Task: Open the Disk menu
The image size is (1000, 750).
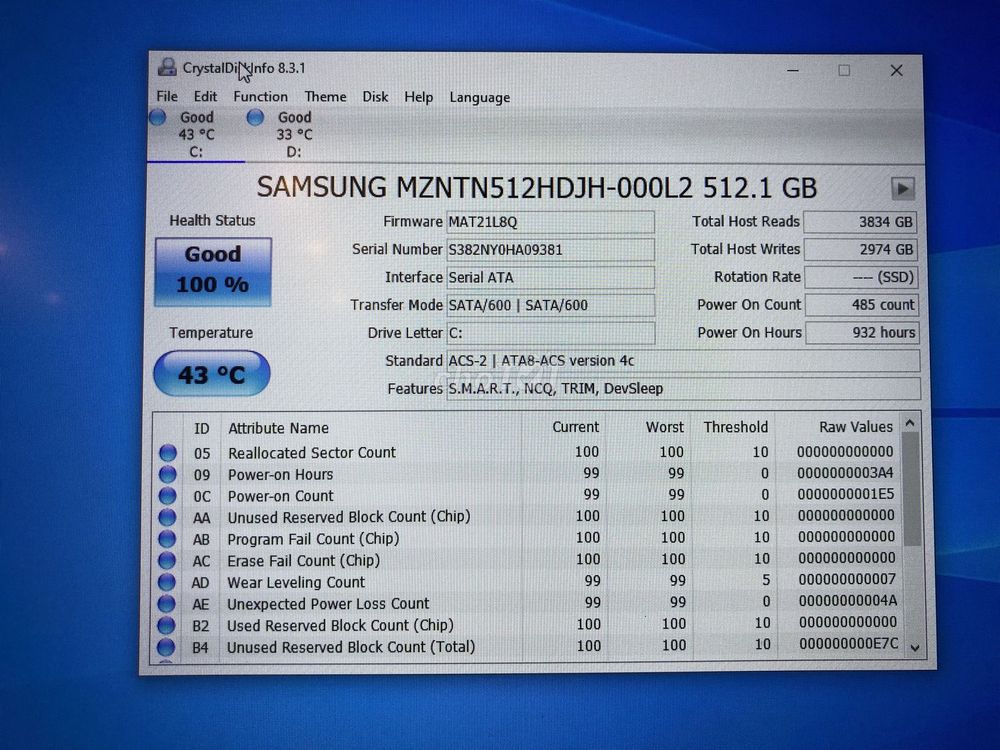Action: click(x=375, y=97)
